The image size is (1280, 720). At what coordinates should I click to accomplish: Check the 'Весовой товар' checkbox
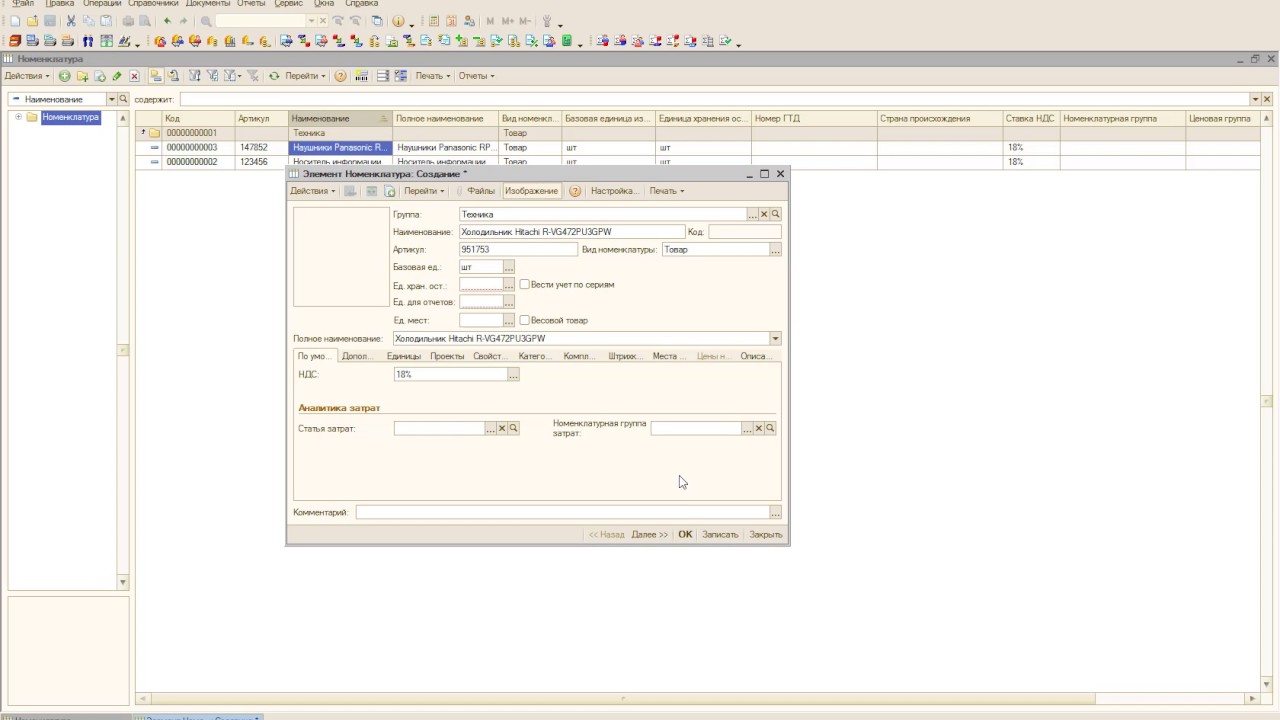[x=524, y=320]
